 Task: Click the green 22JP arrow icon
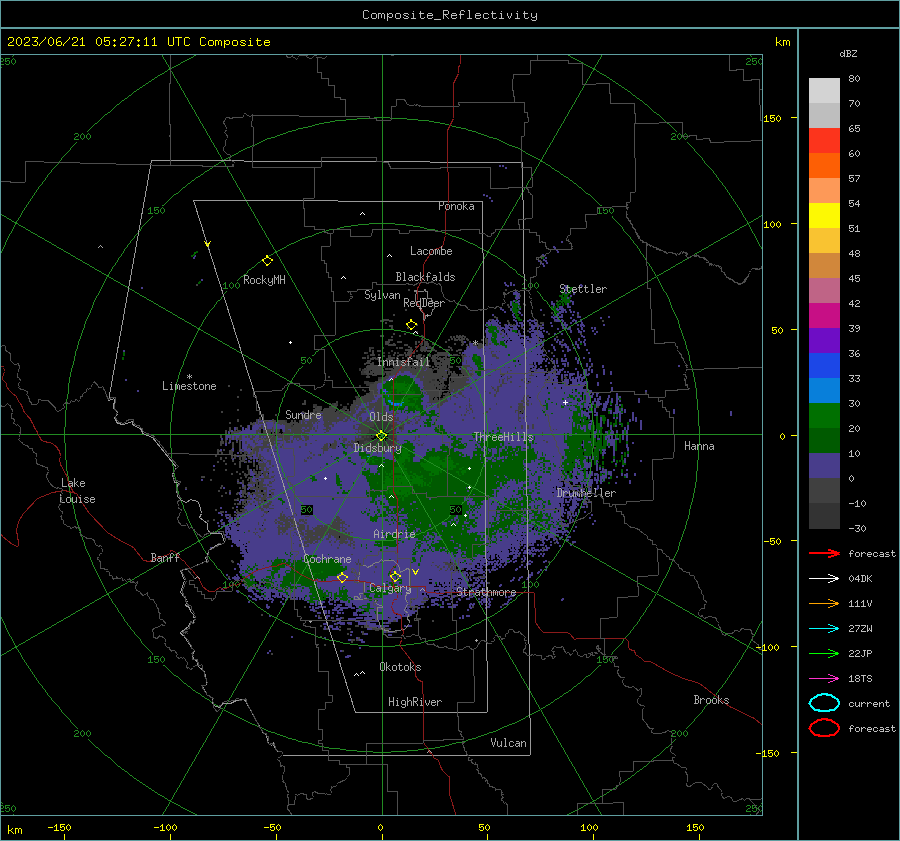824,653
